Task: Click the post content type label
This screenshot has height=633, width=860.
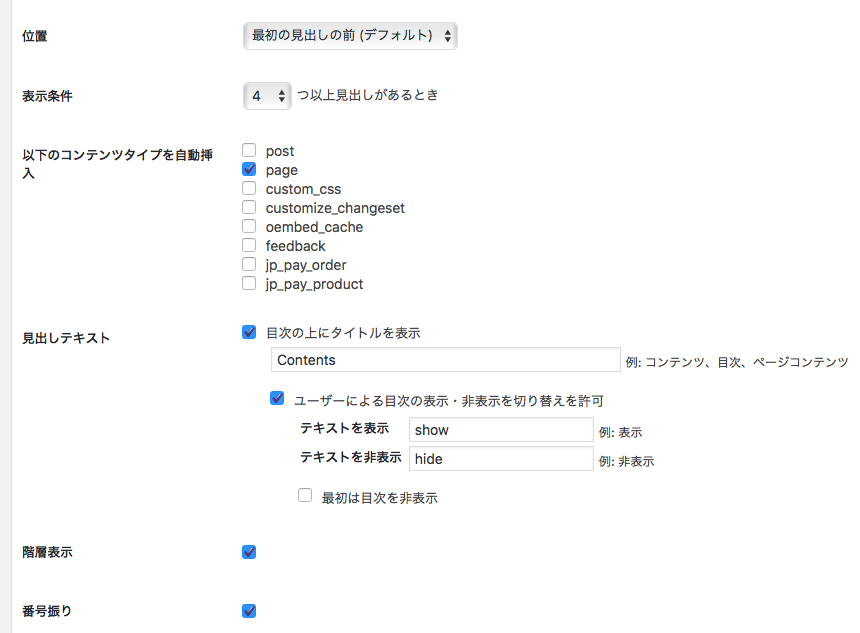Action: pyautogui.click(x=280, y=151)
